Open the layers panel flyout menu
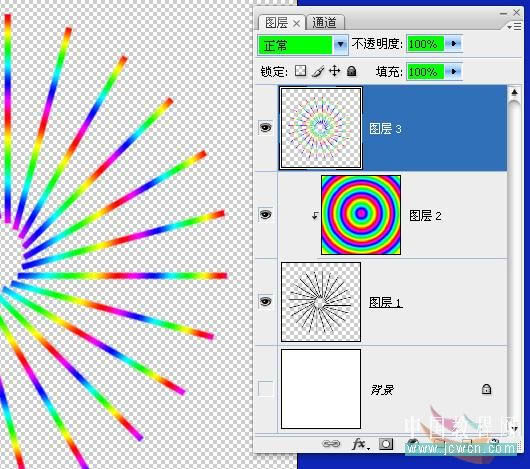The width and height of the screenshot is (530, 469). click(x=514, y=26)
